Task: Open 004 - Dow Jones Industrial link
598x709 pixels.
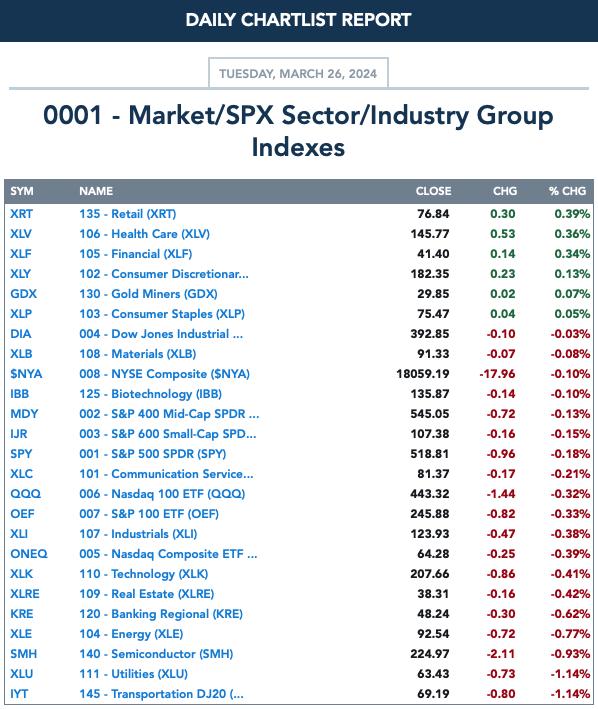Action: tap(161, 334)
